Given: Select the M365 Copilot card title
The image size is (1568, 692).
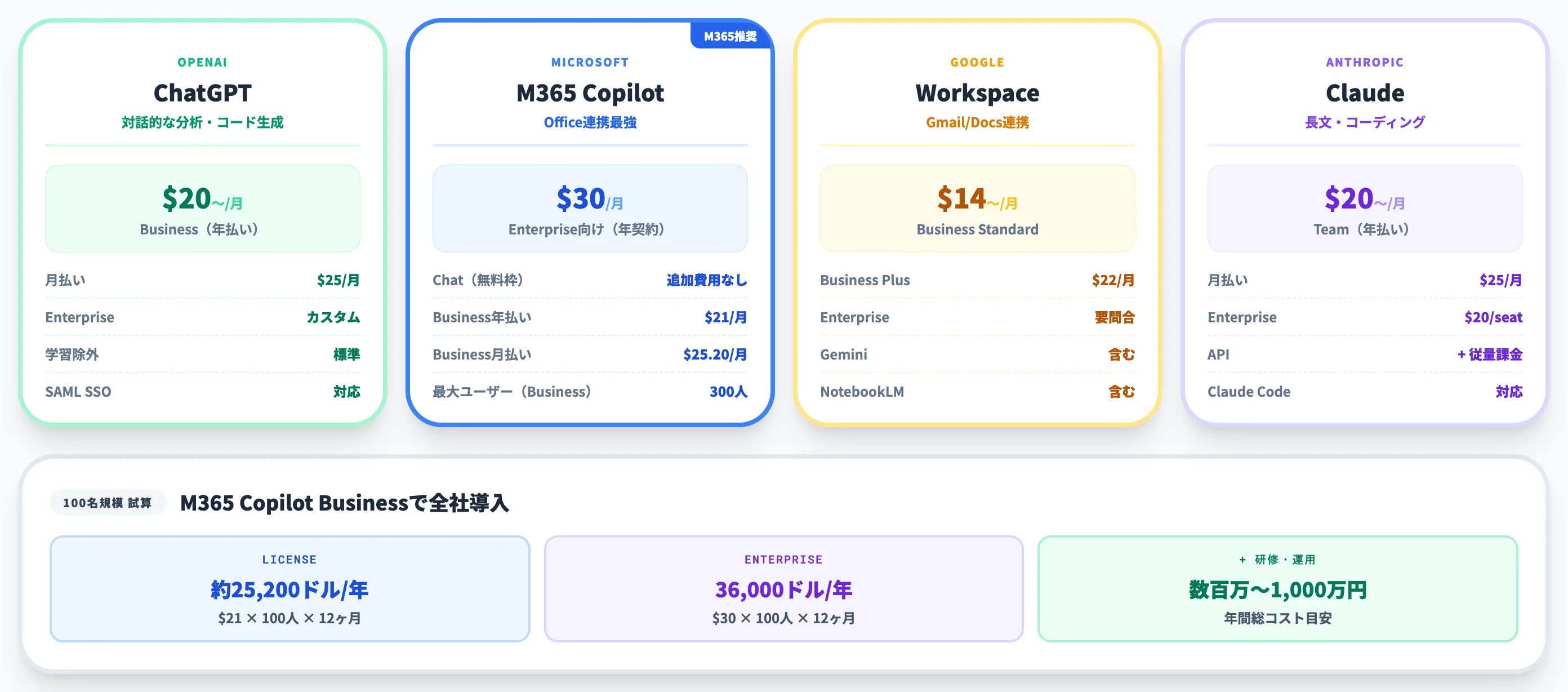Looking at the screenshot, I should tap(590, 93).
